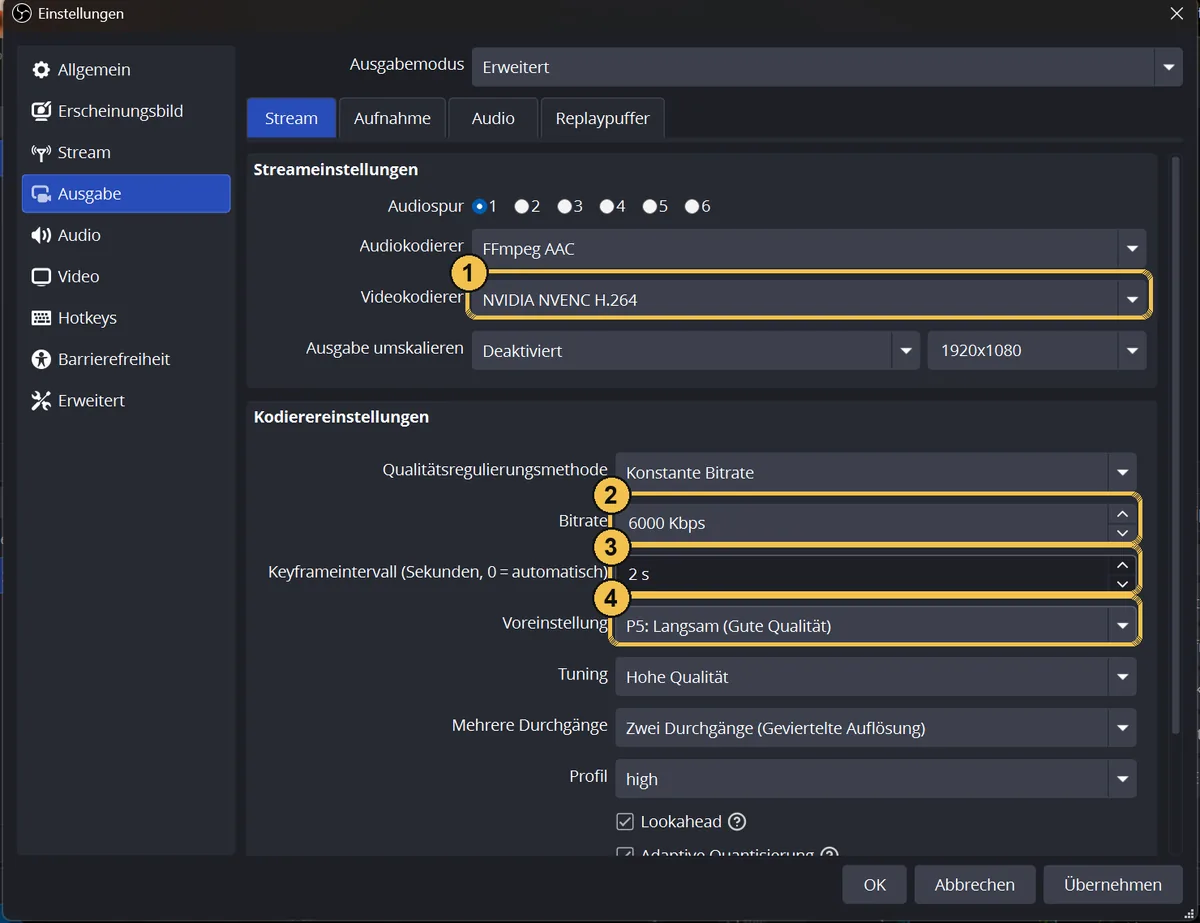Expand the Voreinstellung preset dropdown
This screenshot has width=1200, height=923.
click(876, 626)
